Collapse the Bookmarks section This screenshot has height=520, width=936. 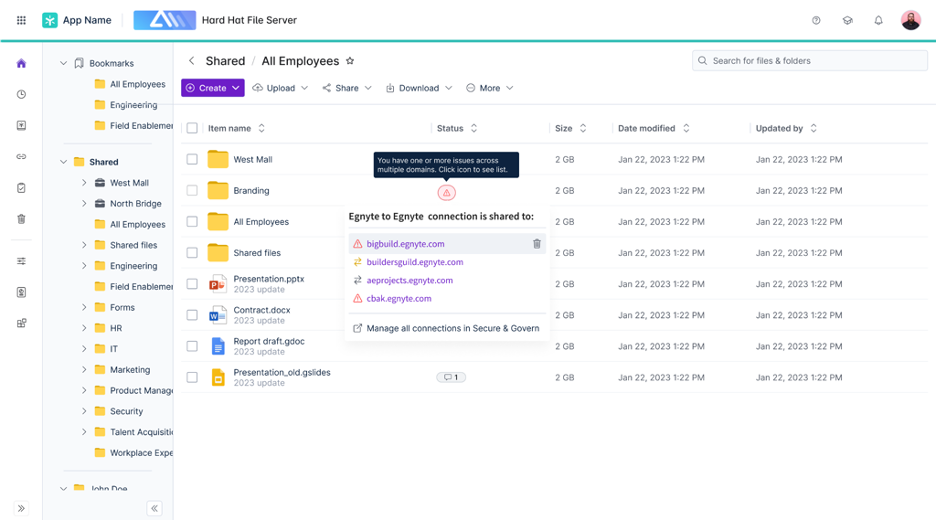64,63
